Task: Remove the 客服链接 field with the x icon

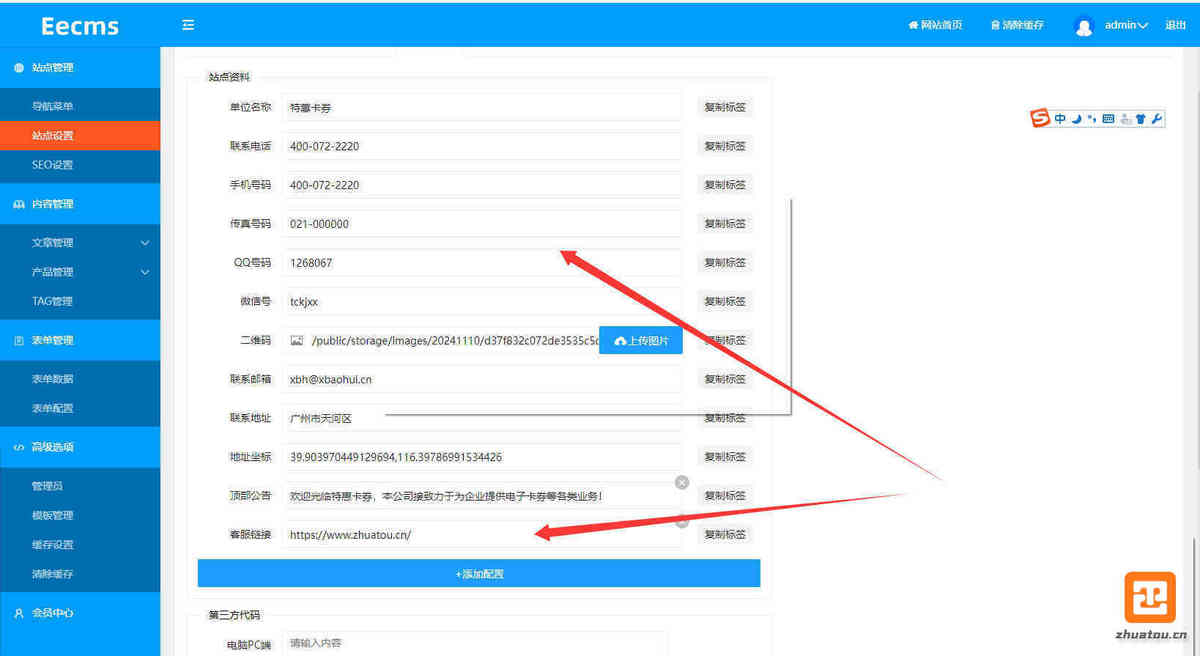Action: click(x=682, y=521)
